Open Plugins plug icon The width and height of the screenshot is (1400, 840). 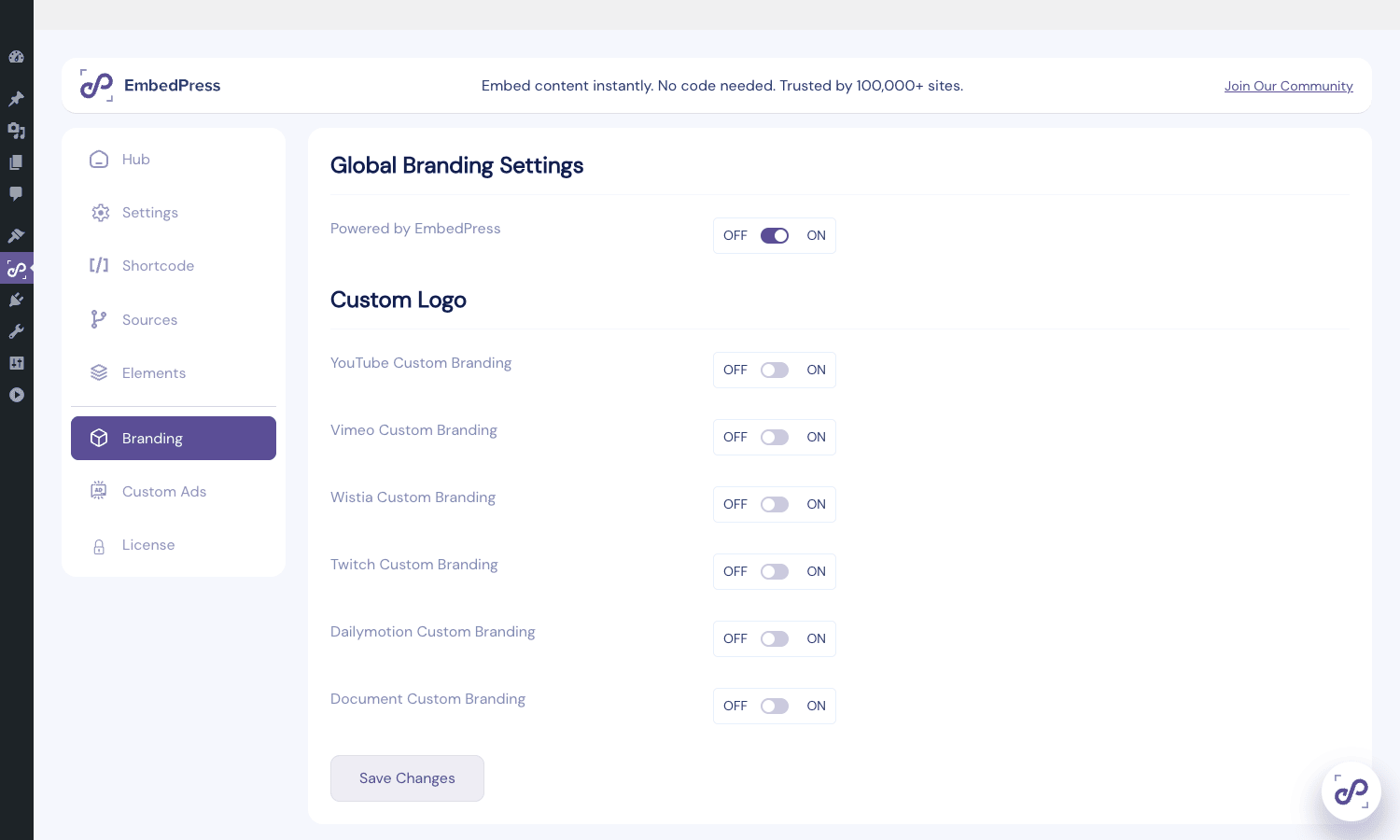pos(16,300)
